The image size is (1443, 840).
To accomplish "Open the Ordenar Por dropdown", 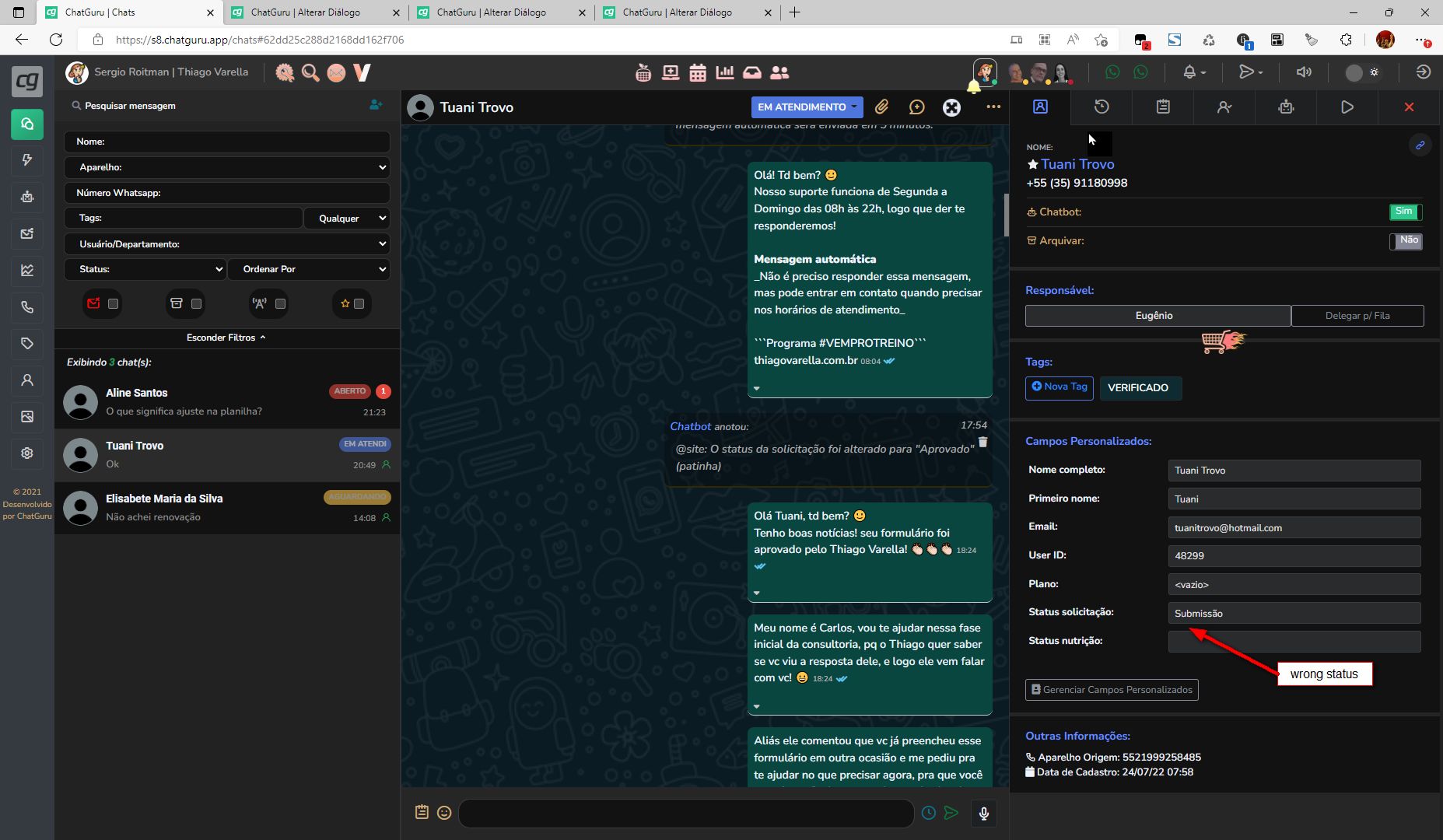I will 310,269.
